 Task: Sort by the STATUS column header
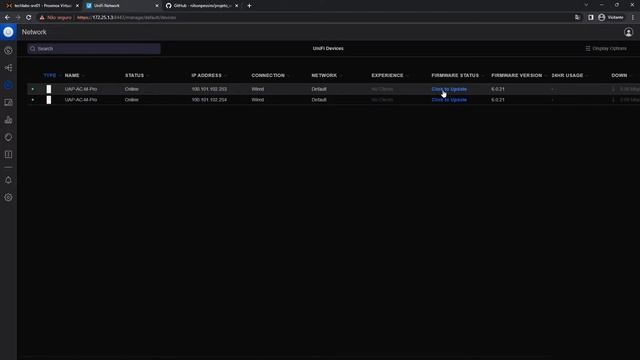(134, 76)
